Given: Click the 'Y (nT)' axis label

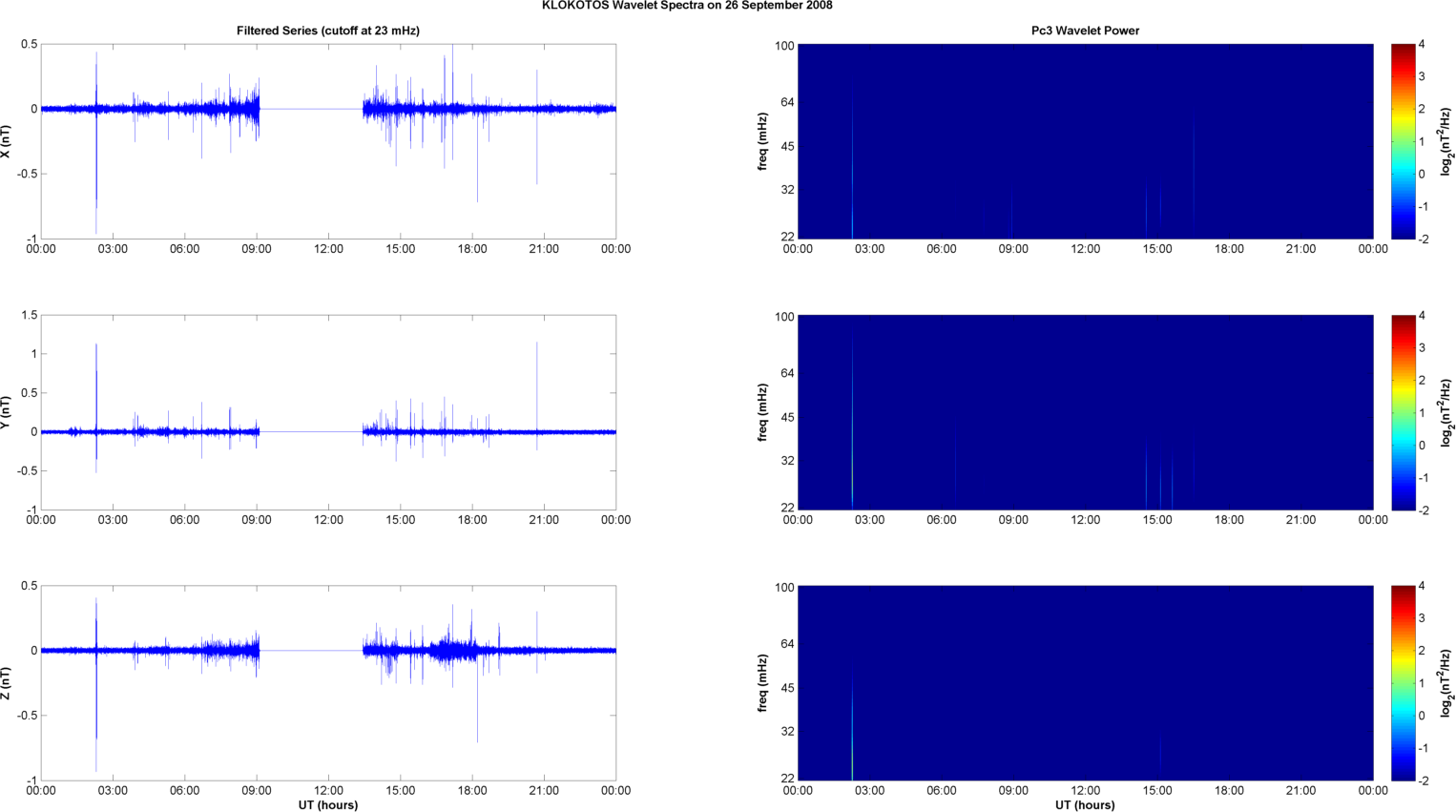Looking at the screenshot, I should point(7,412).
